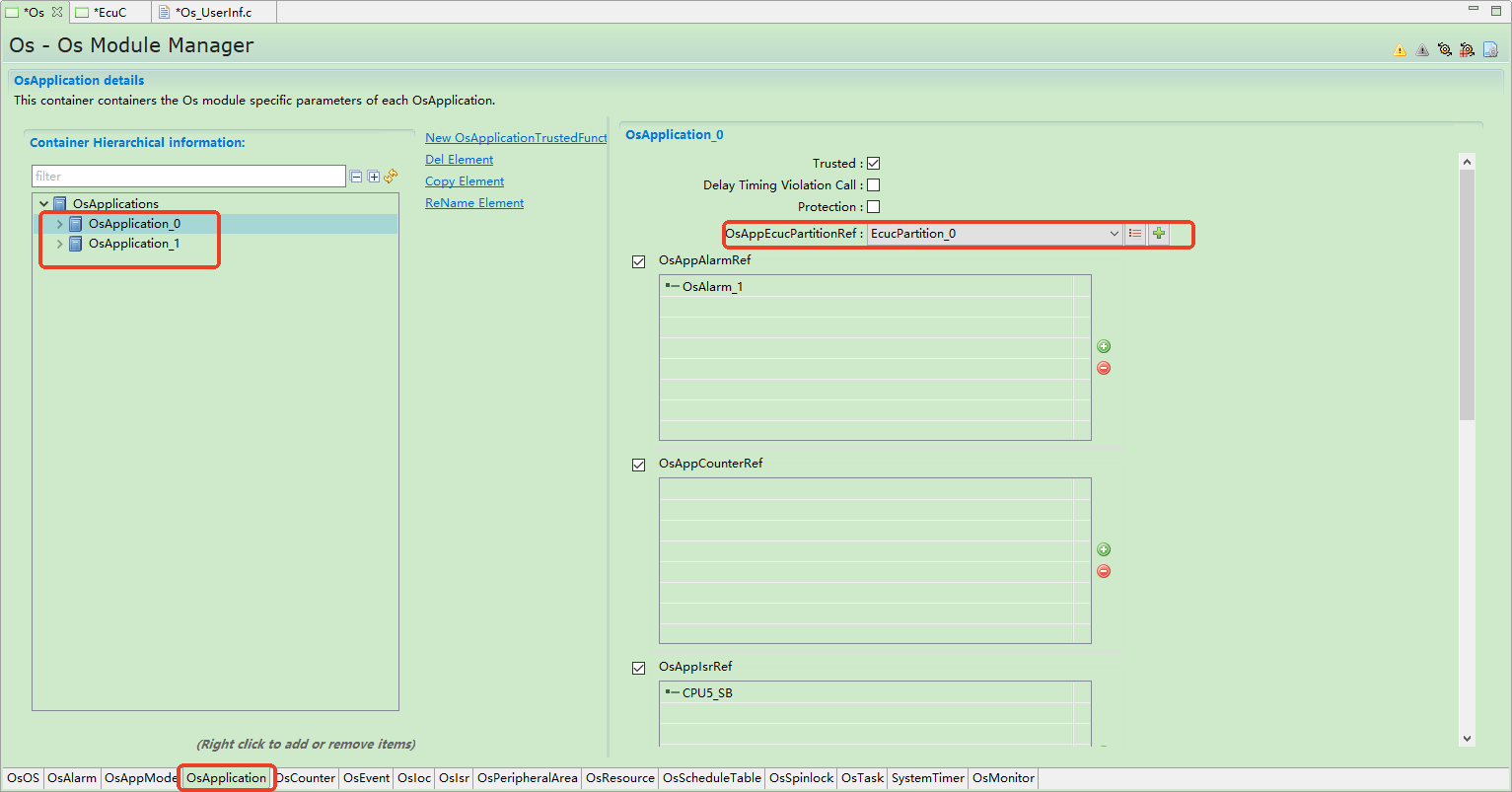Collapse the OsApplications root node

tap(44, 204)
